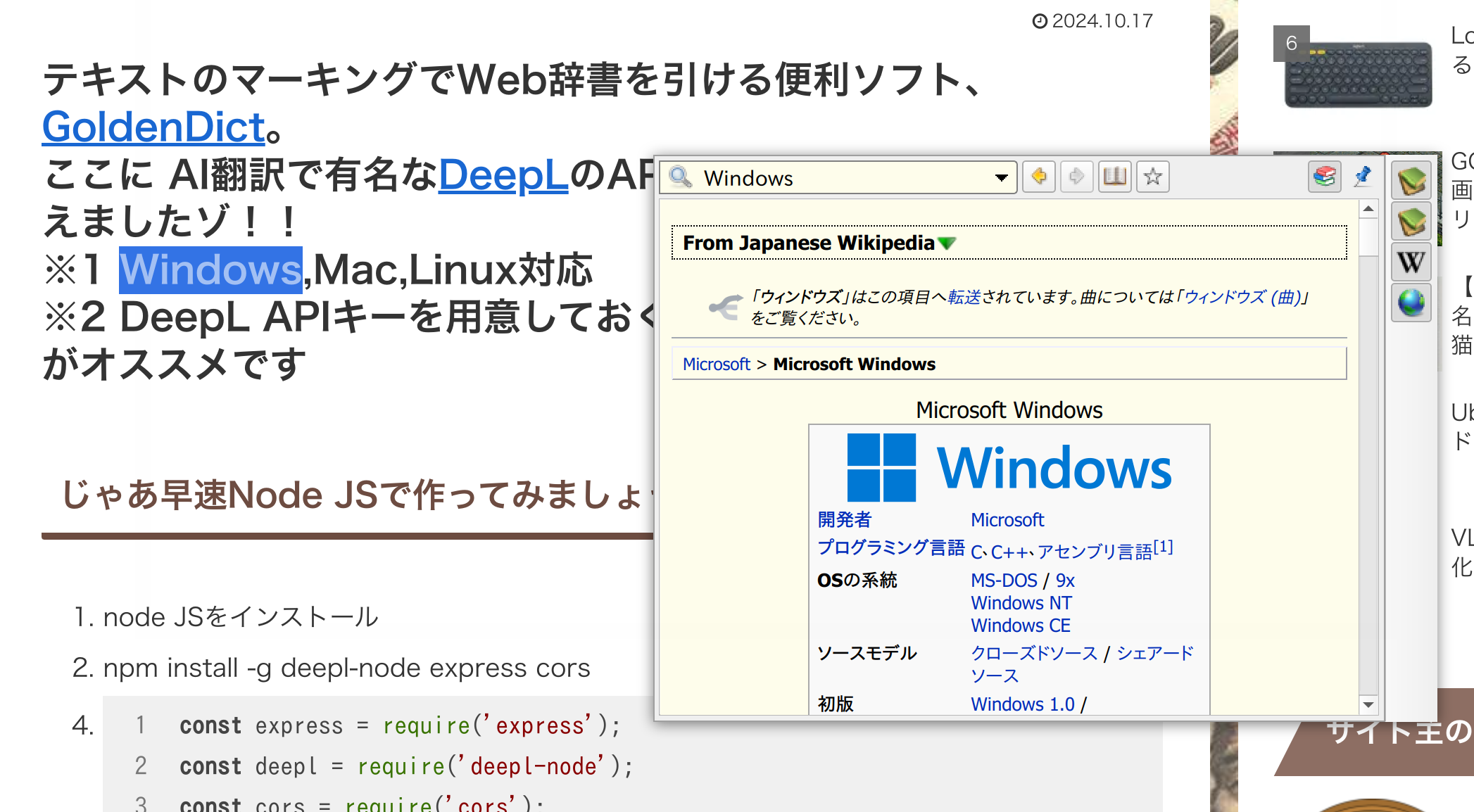The width and height of the screenshot is (1474, 812).
Task: Click the Windows logo image in the infobox
Action: pyautogui.click(x=1009, y=468)
